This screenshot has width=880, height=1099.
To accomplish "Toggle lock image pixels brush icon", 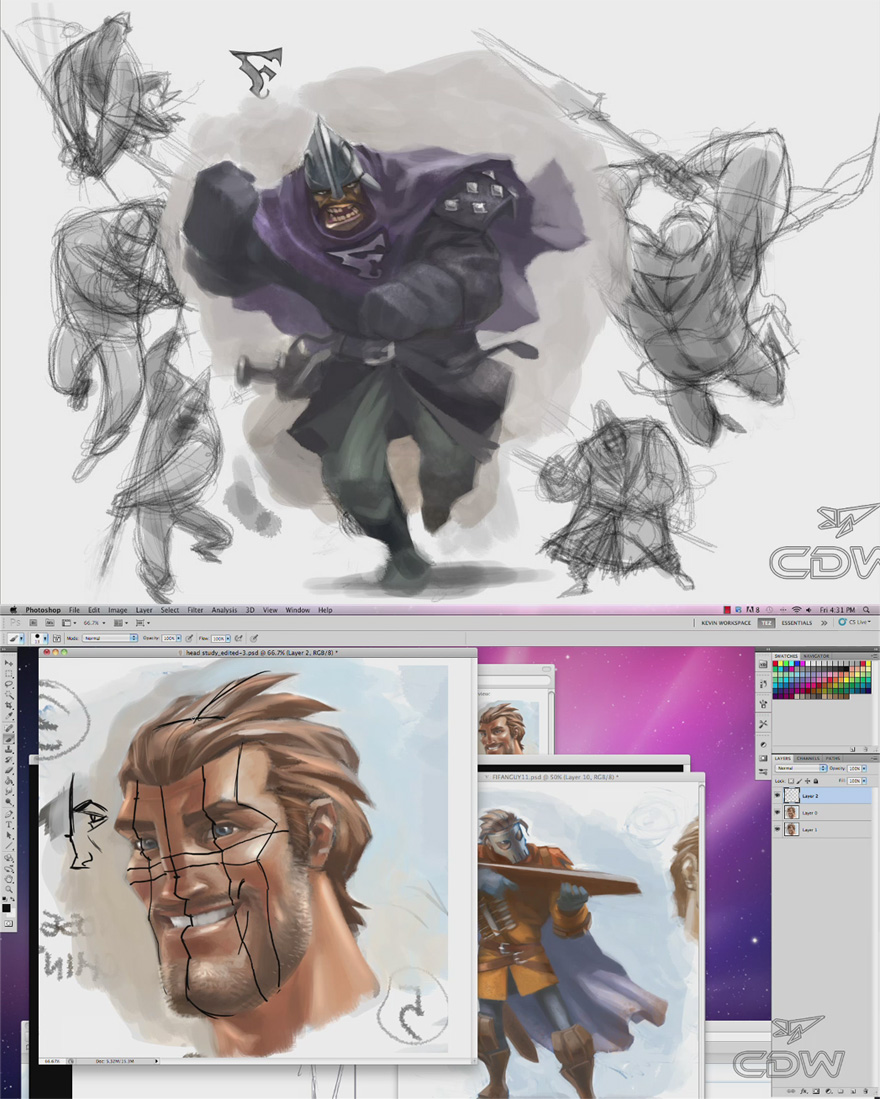I will tap(799, 781).
